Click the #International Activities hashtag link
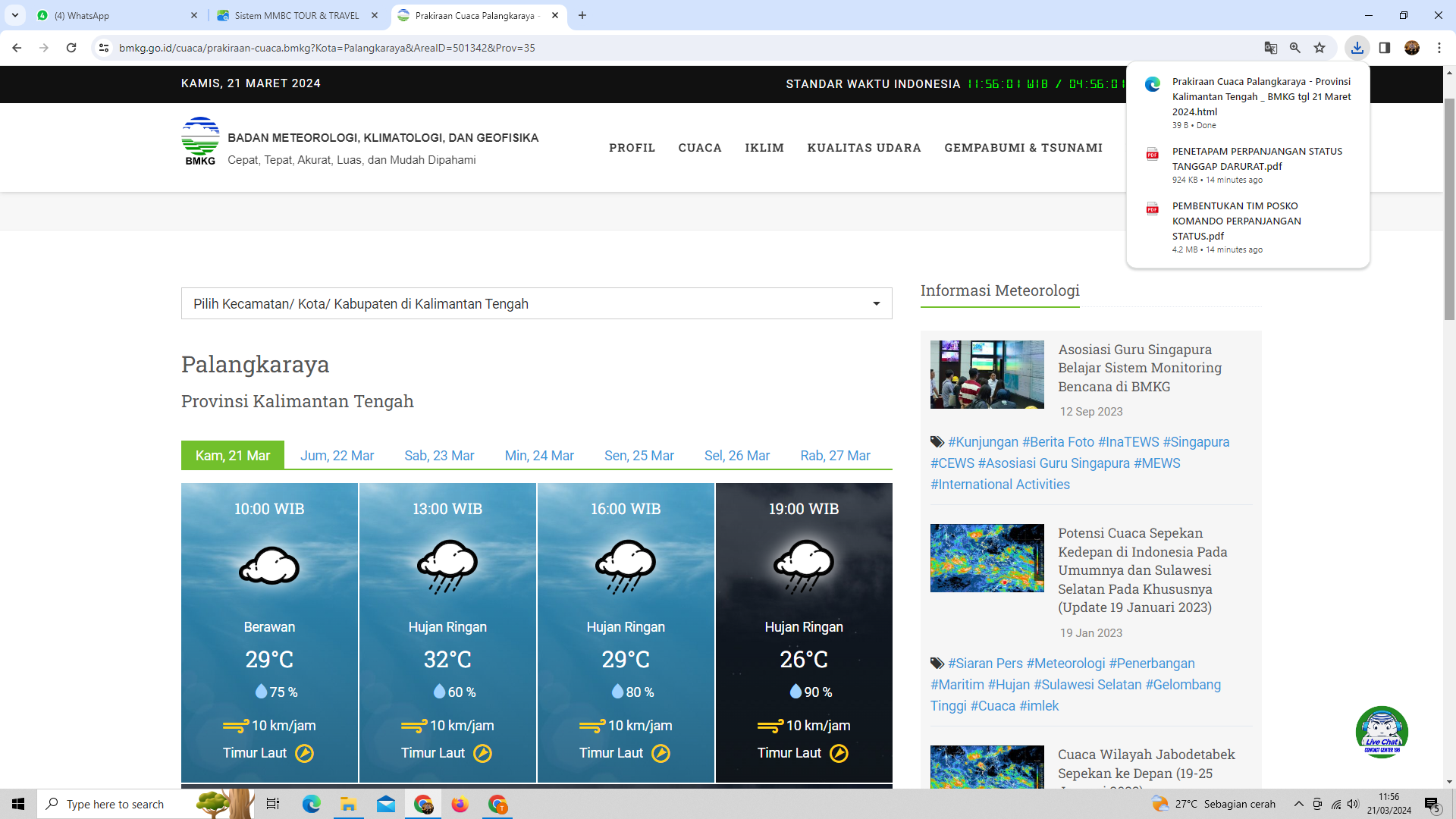This screenshot has width=1456, height=819. point(999,485)
